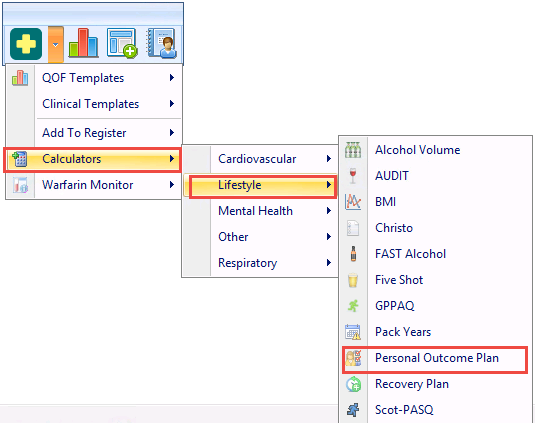
Task: Open the Personal Outcome Plan entry
Action: pyautogui.click(x=436, y=358)
